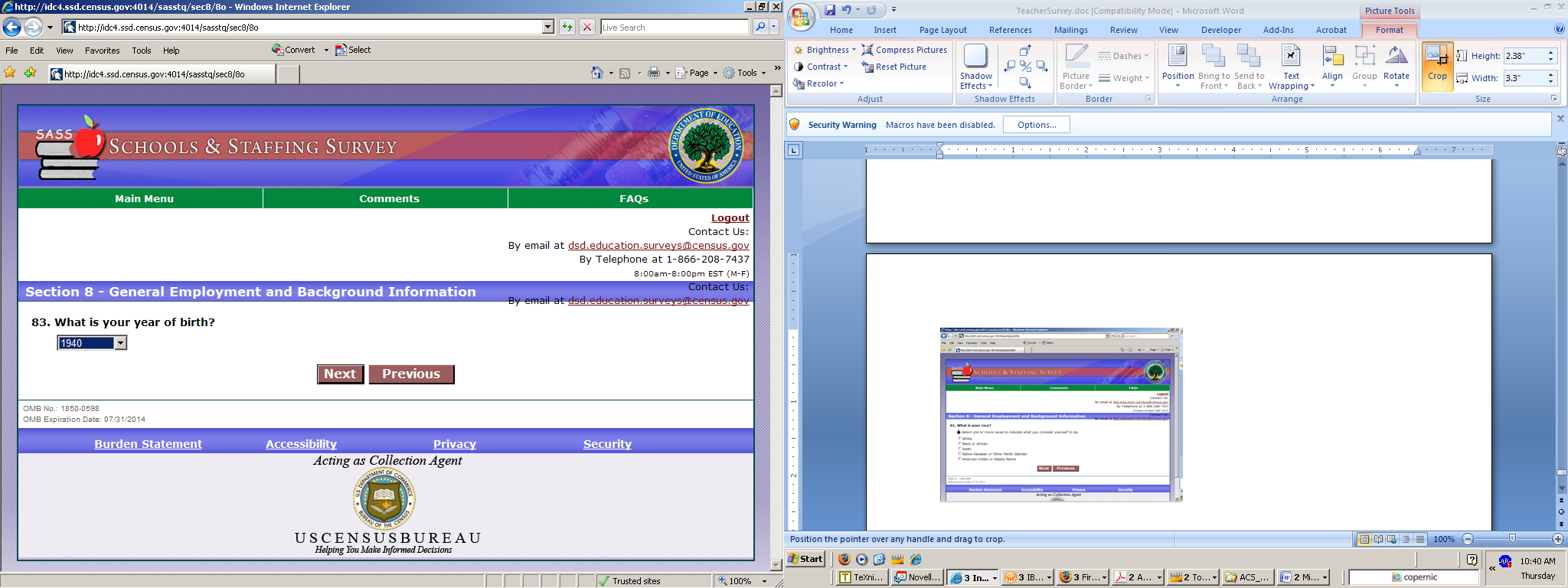Switch Word to Web Layout view

(x=1392, y=539)
